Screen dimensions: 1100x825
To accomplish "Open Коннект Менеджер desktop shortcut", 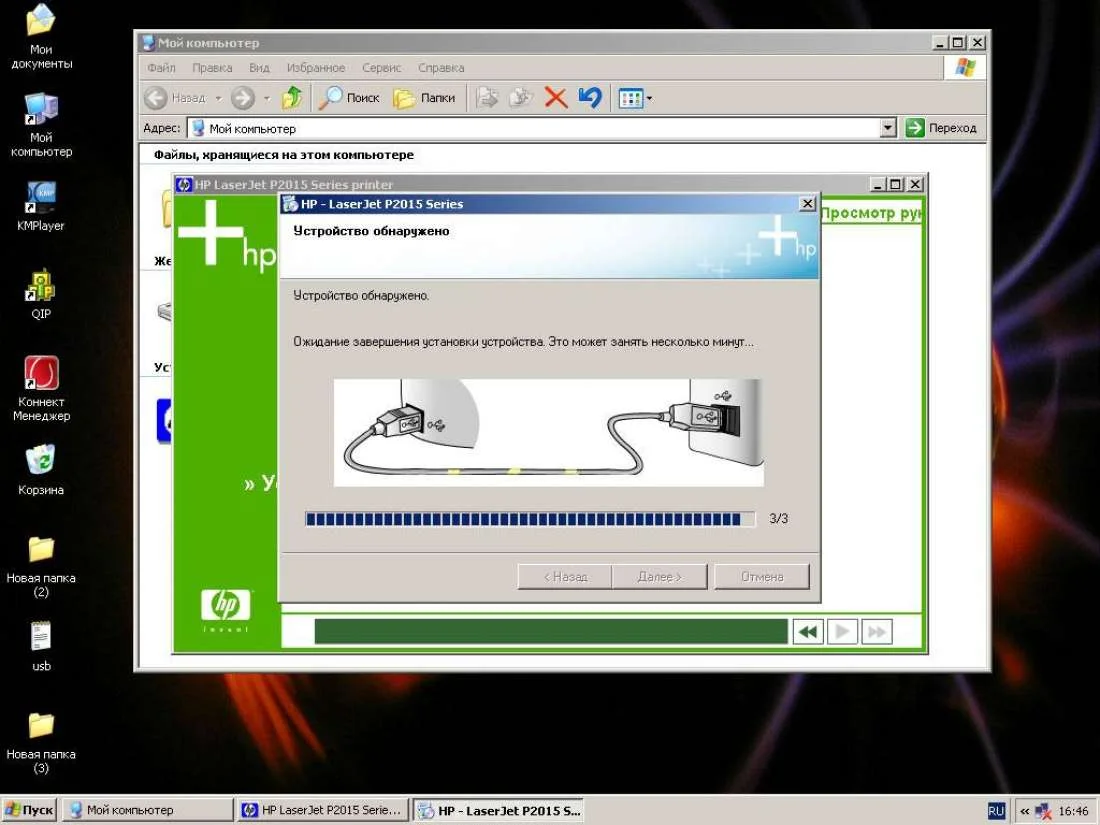I will point(41,388).
